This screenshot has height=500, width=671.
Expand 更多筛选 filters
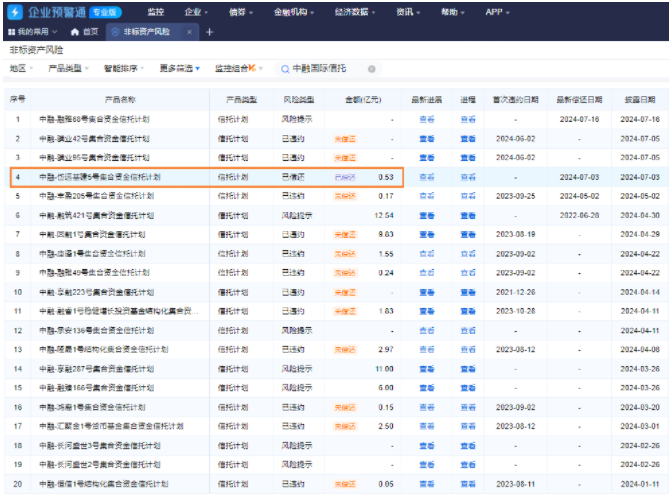click(x=180, y=68)
